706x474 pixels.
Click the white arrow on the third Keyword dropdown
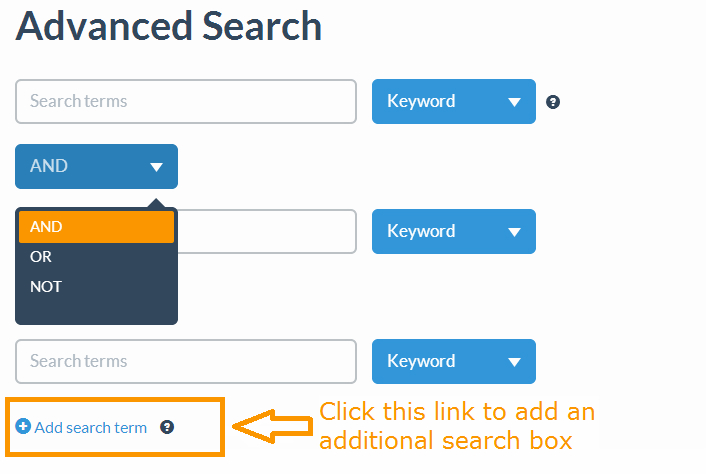514,362
